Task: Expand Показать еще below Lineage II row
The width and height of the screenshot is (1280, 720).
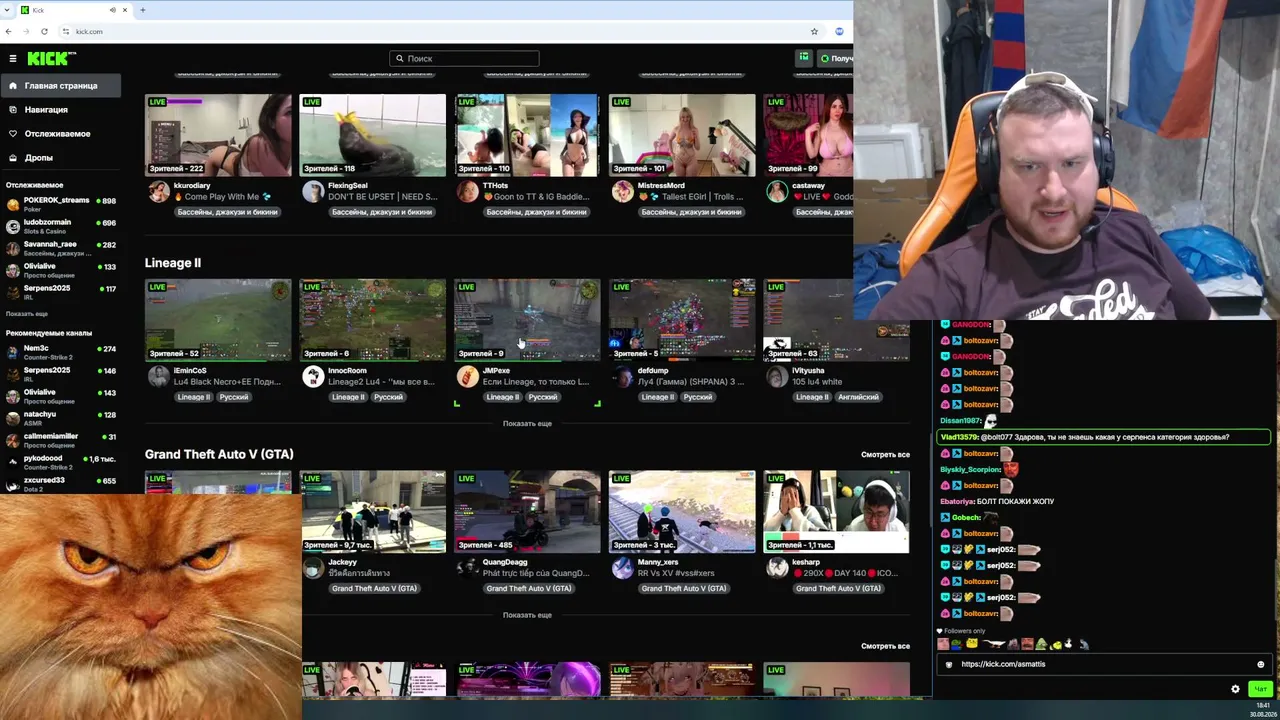Action: [527, 424]
